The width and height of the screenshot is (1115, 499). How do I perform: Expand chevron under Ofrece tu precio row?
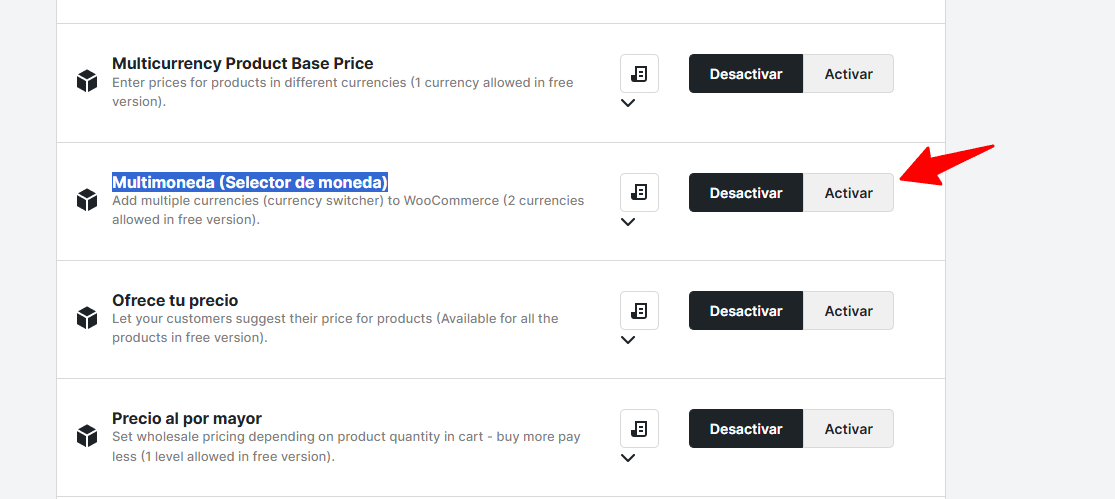pos(628,340)
